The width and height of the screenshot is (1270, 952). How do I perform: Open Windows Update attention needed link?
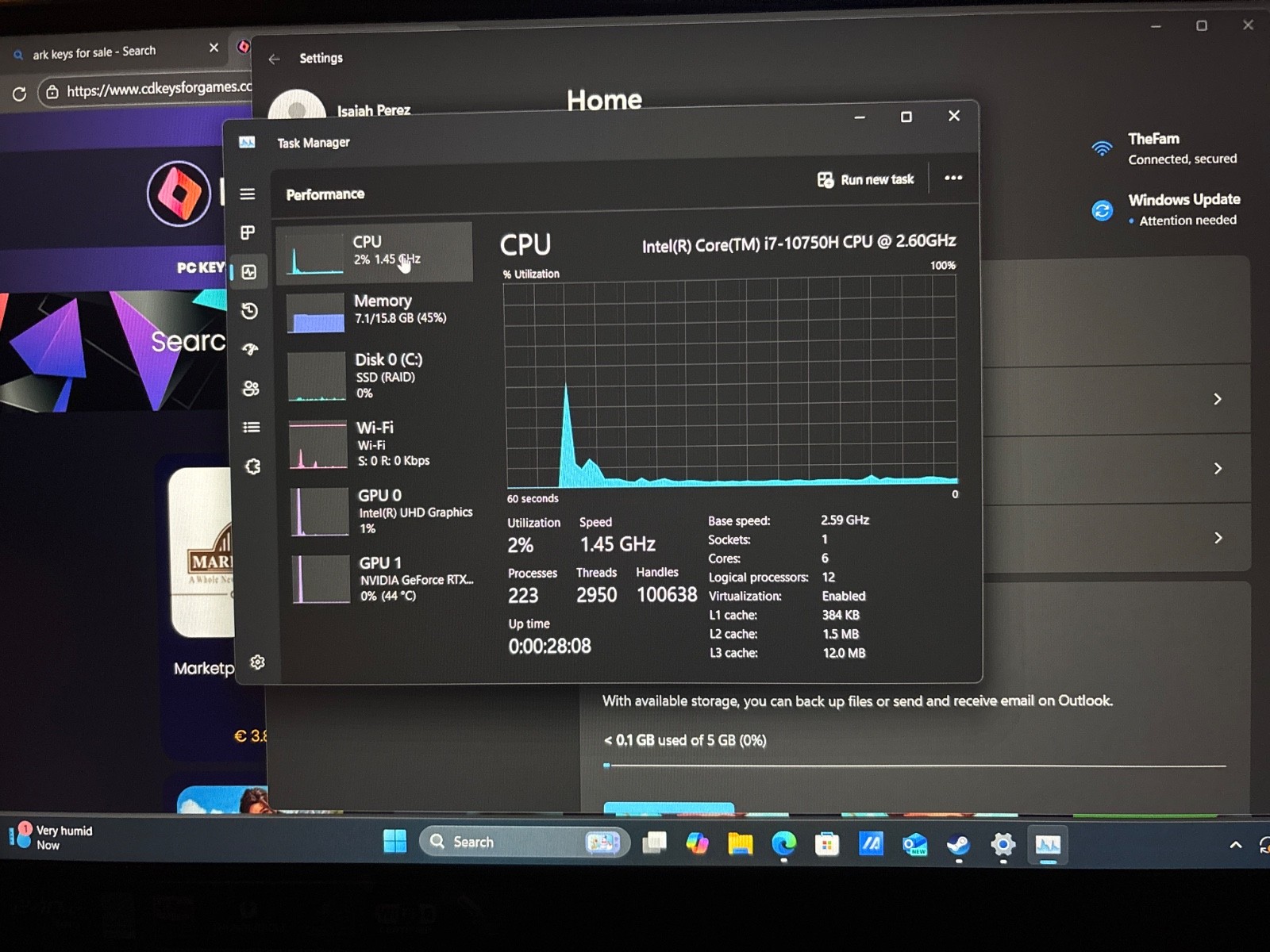[1166, 209]
